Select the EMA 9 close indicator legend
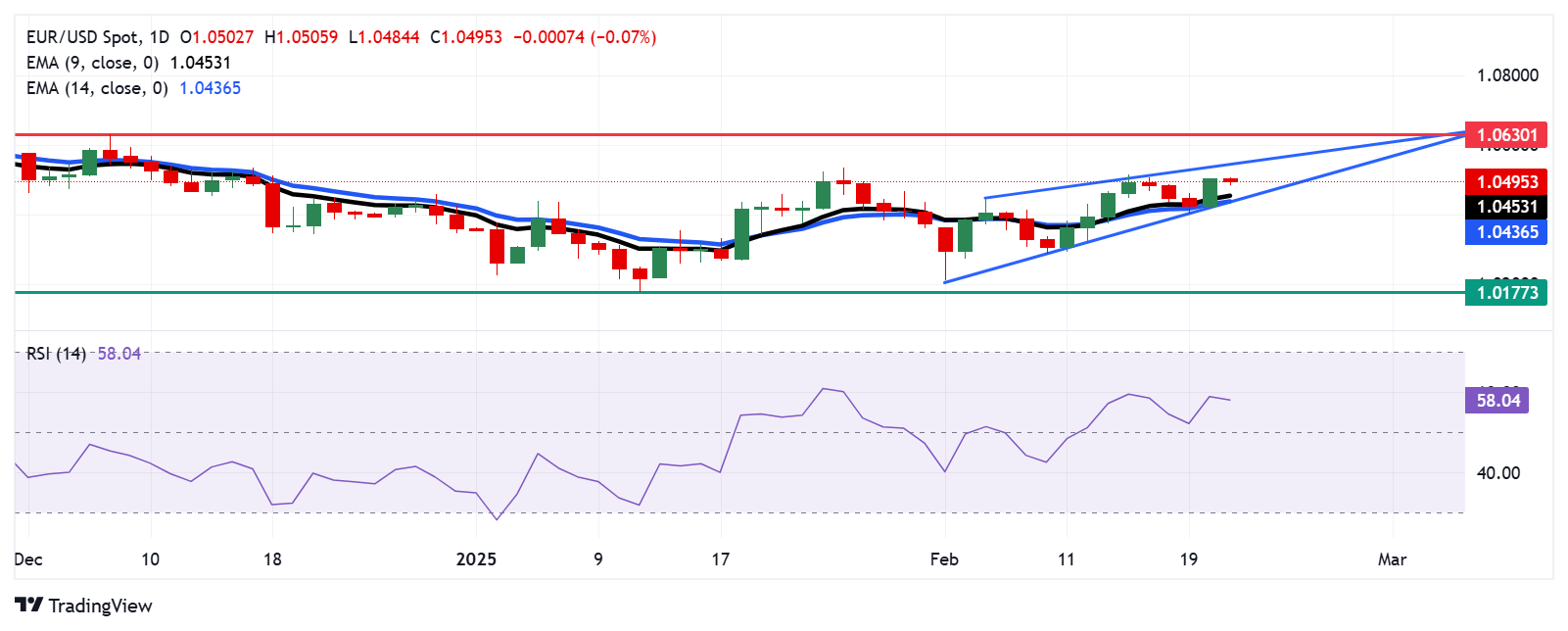 coord(128,63)
